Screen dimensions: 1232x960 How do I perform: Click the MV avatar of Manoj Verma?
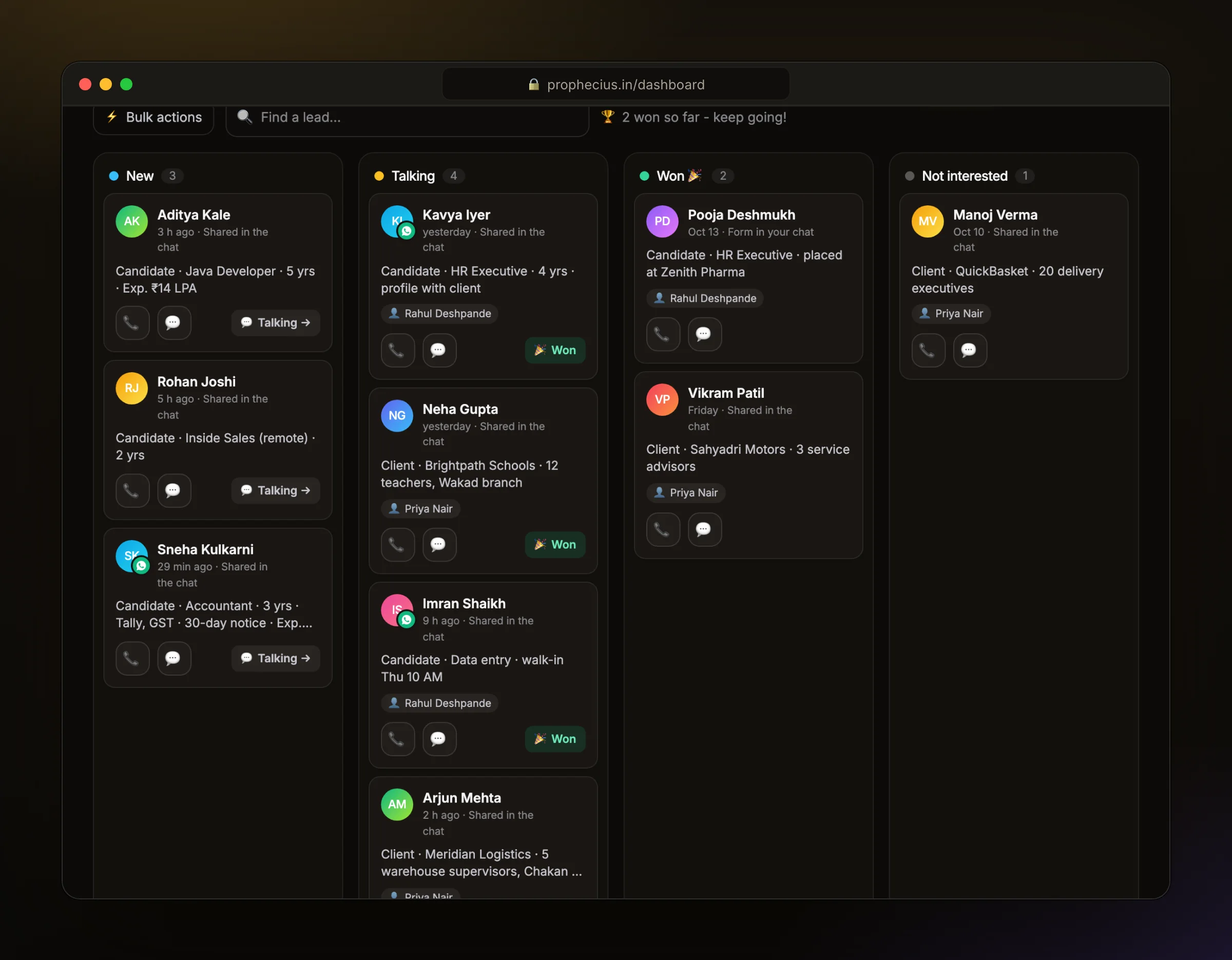[928, 221]
